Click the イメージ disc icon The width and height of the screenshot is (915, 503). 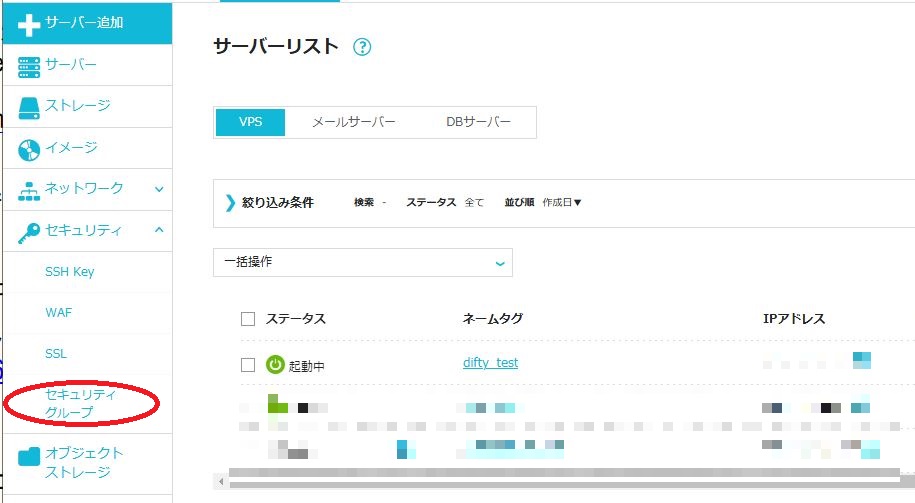[30, 149]
